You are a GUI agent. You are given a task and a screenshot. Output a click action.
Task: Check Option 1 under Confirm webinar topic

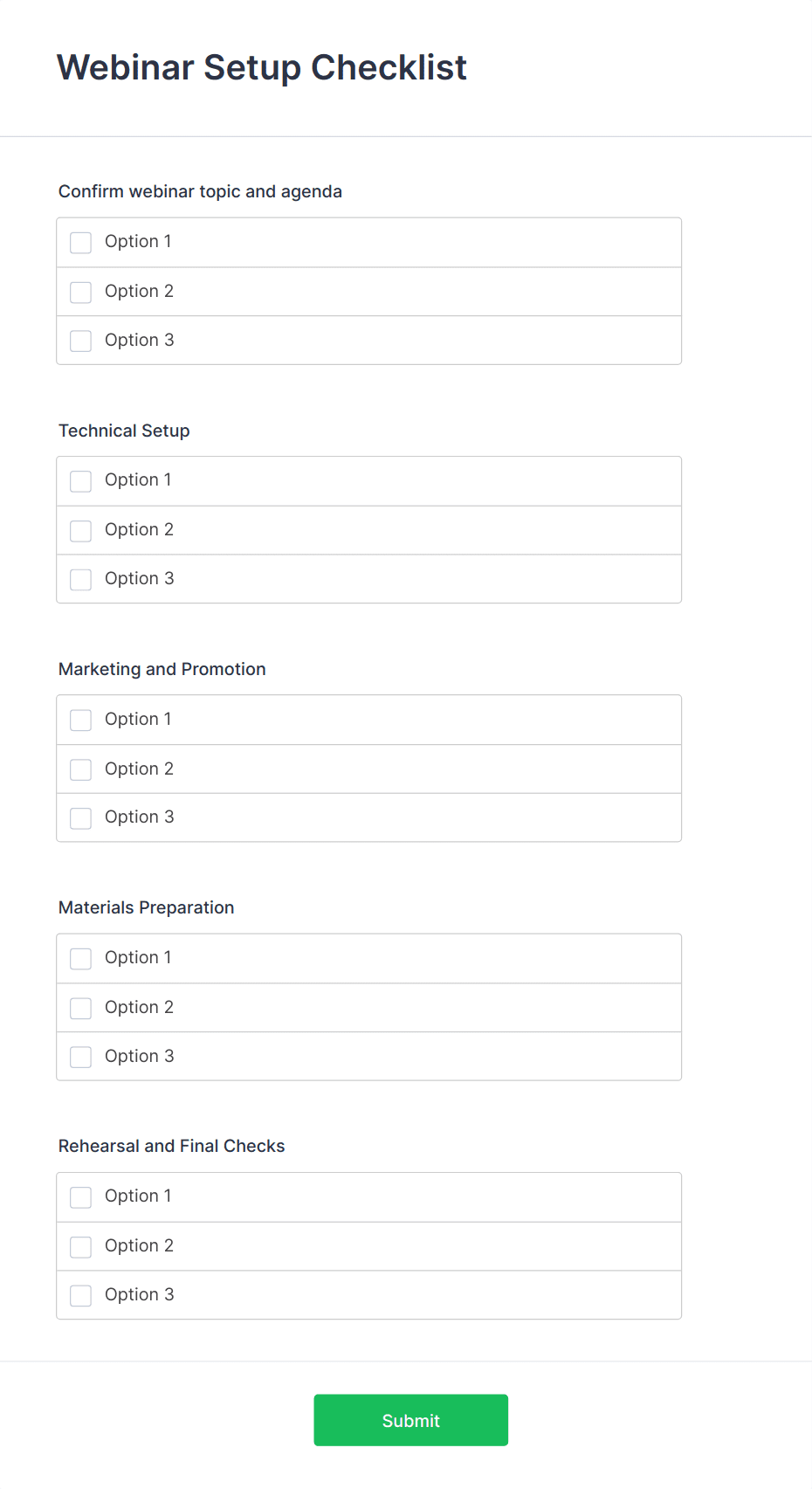click(x=81, y=243)
